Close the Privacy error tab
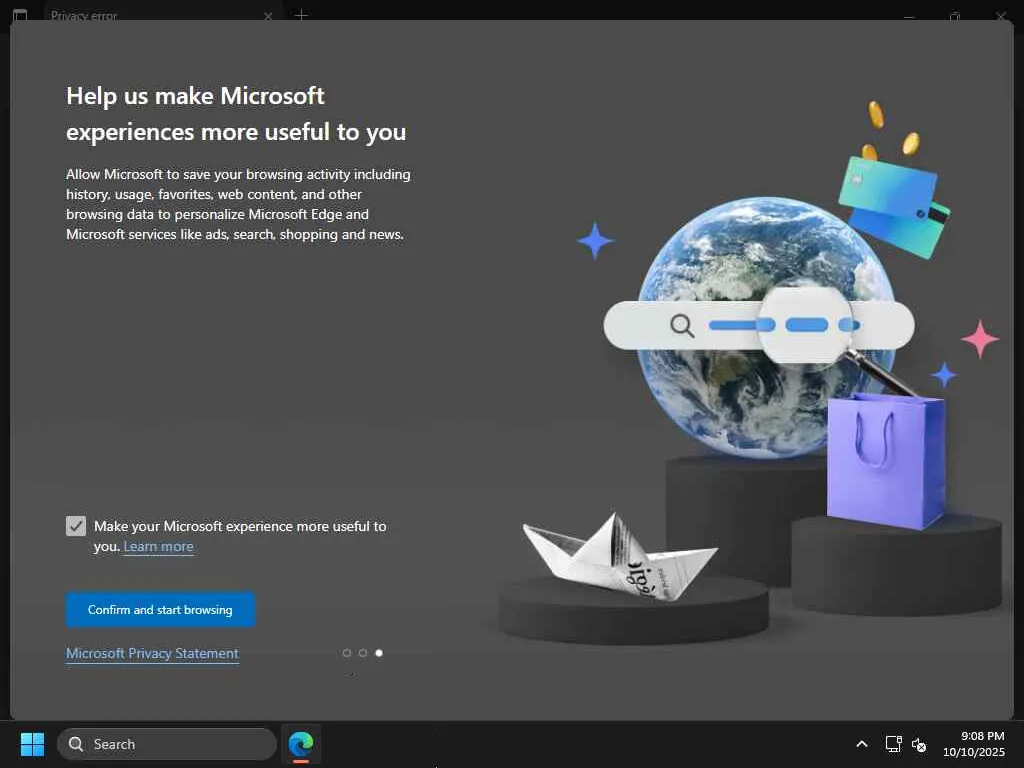The image size is (1024, 768). pyautogui.click(x=268, y=16)
